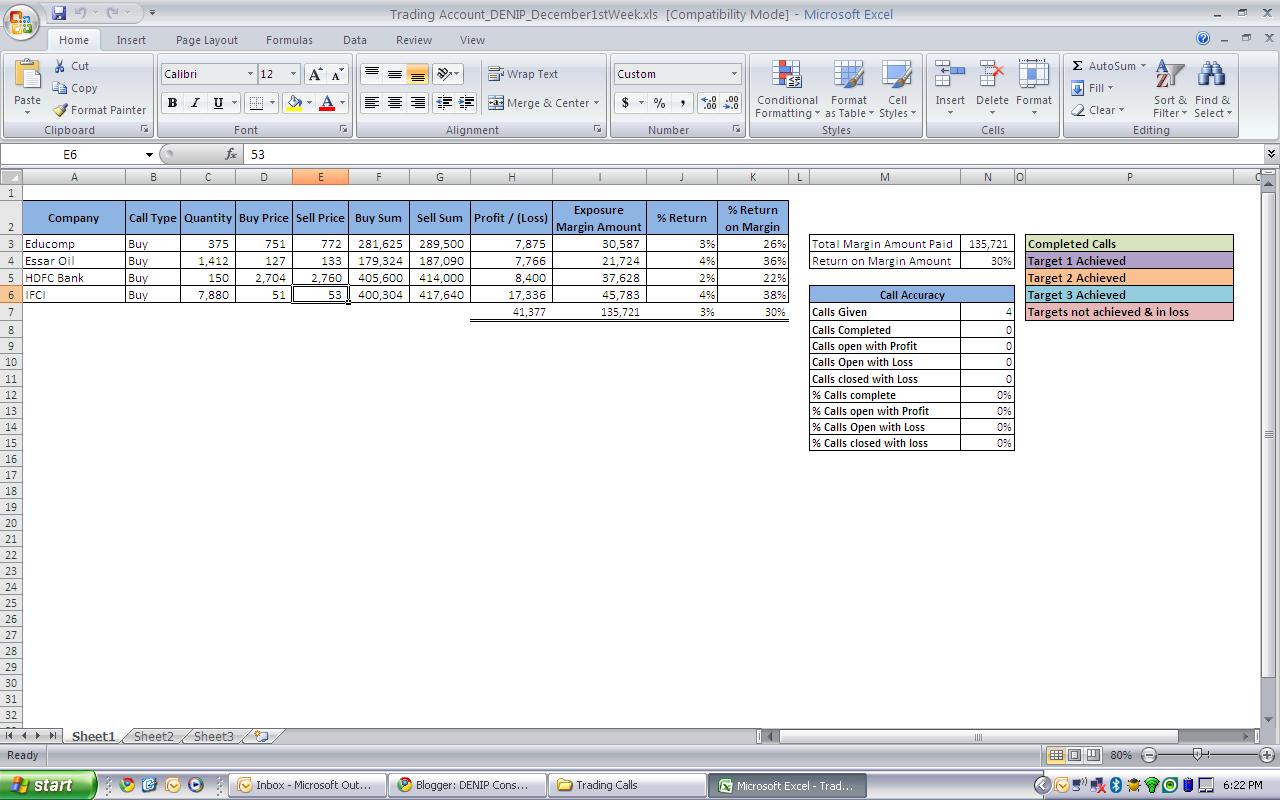Screen dimensions: 1280x800
Task: Increase decimal places
Action: 709,103
